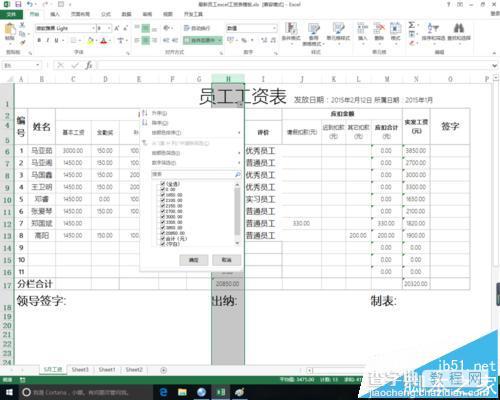Select column H header
Image resolution: width=500 pixels, height=400 pixels.
tap(228, 79)
